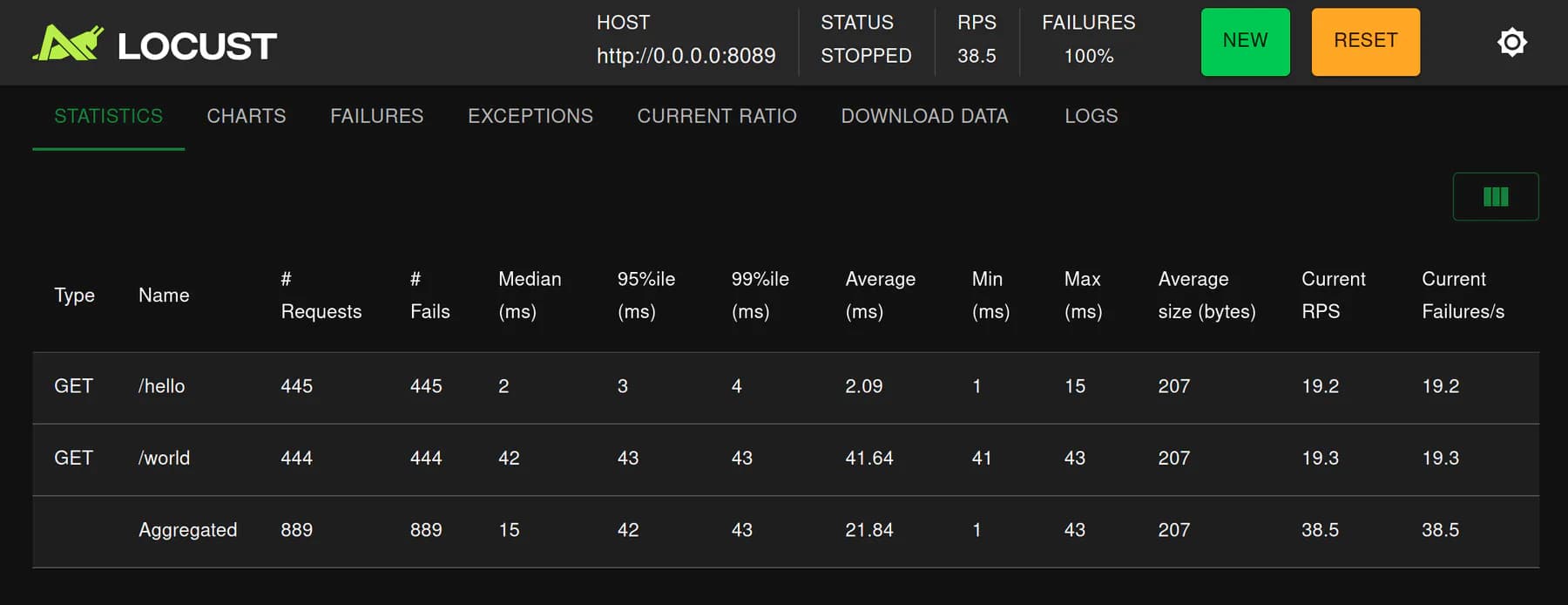1568x605 pixels.
Task: Sort by Current RPS column header
Action: pos(1333,296)
